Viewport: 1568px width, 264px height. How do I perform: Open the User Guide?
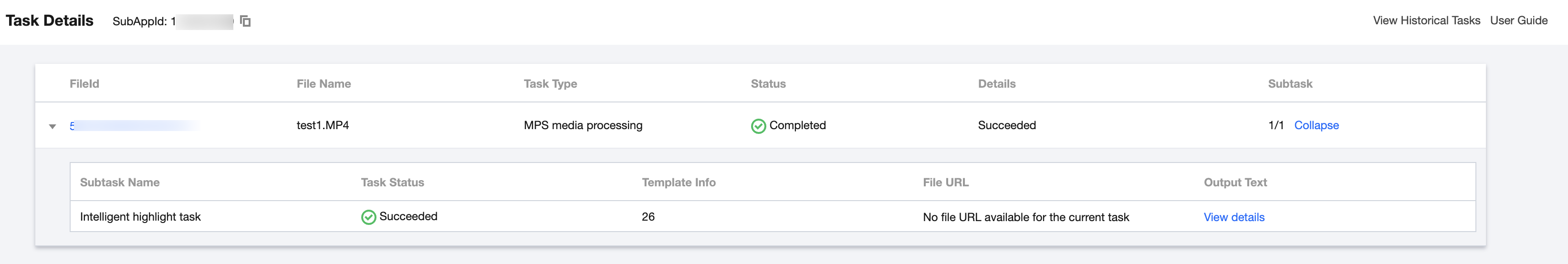(x=1519, y=20)
